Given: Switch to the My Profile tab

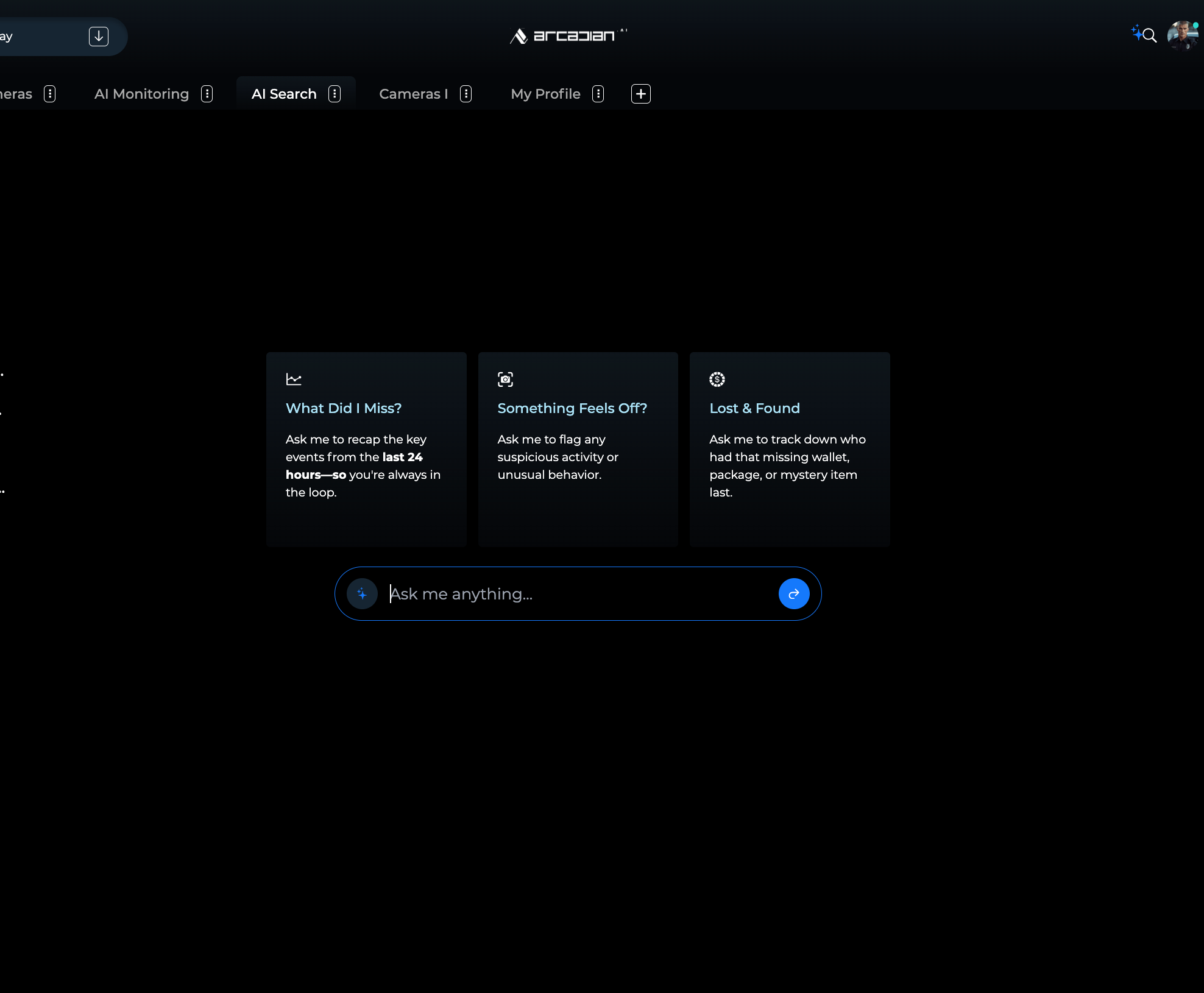Looking at the screenshot, I should [545, 94].
